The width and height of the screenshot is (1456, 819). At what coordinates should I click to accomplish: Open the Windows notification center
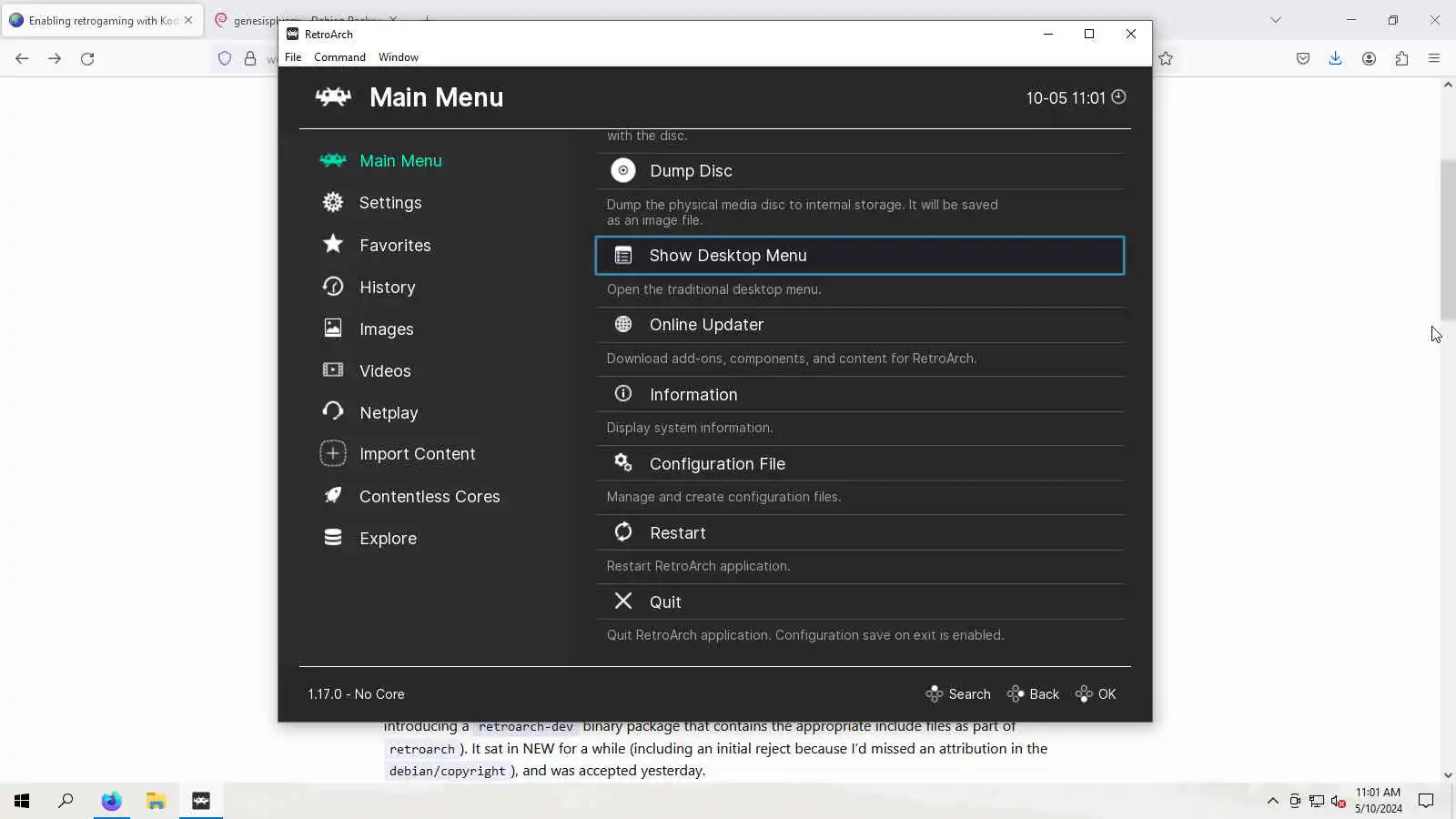tap(1426, 801)
